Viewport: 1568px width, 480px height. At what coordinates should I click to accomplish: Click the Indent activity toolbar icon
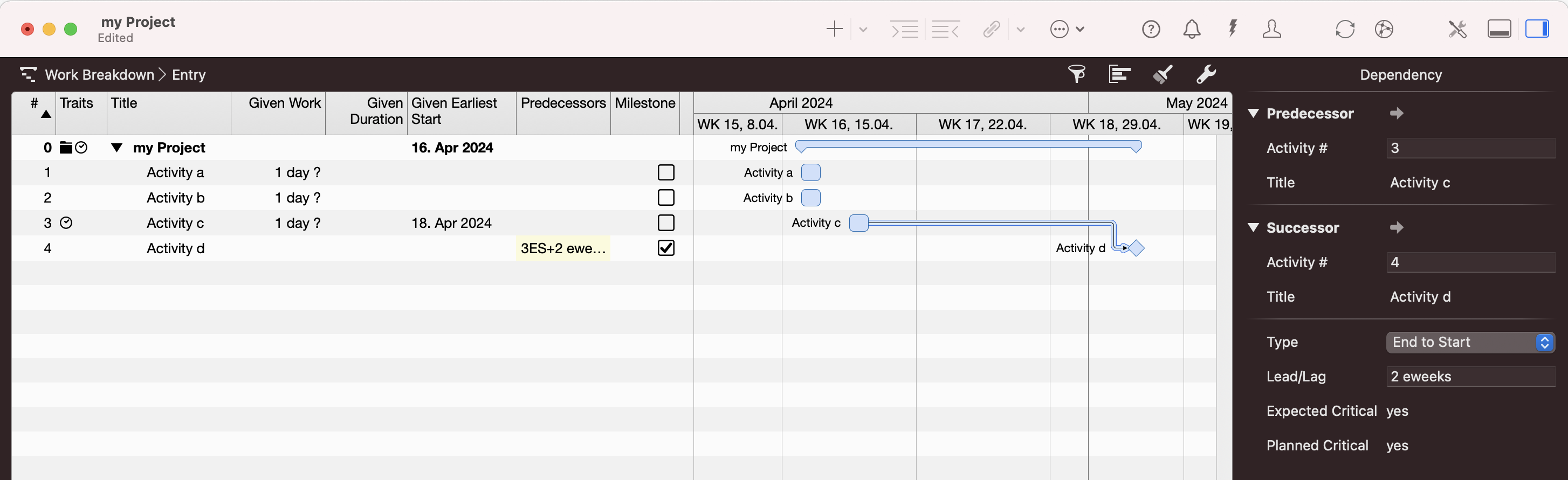[905, 29]
